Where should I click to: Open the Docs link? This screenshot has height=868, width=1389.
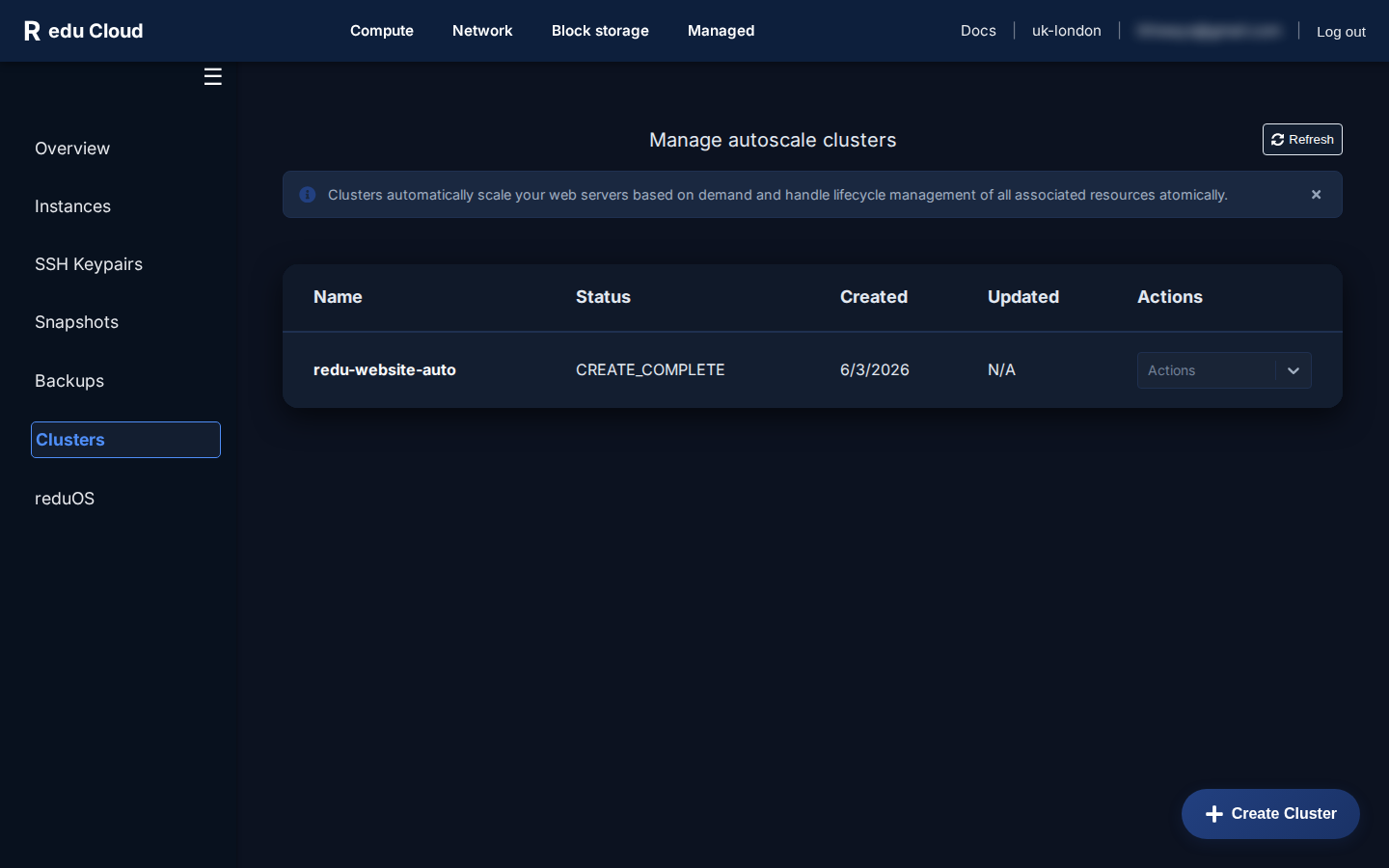(x=978, y=31)
